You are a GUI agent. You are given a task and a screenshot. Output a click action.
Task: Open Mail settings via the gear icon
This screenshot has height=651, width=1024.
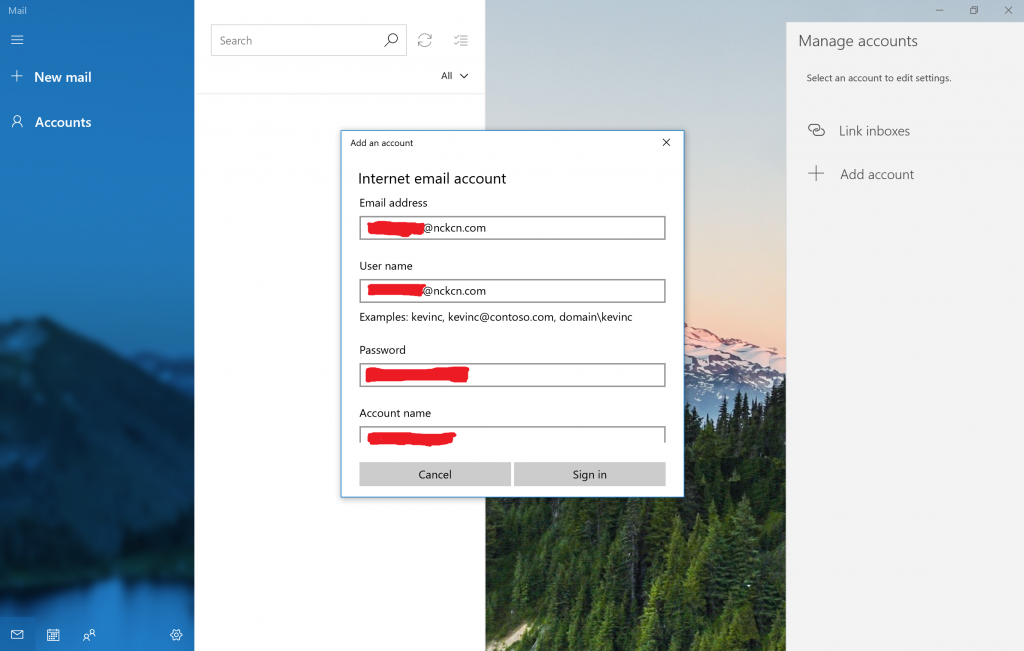(x=176, y=635)
